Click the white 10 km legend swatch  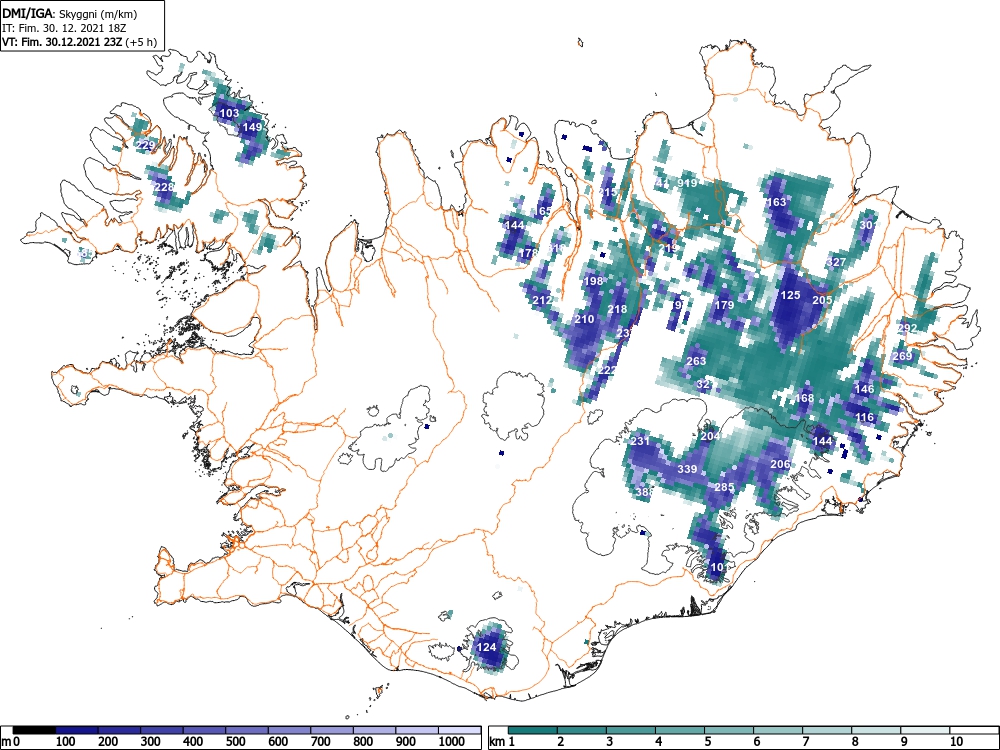coord(974,730)
